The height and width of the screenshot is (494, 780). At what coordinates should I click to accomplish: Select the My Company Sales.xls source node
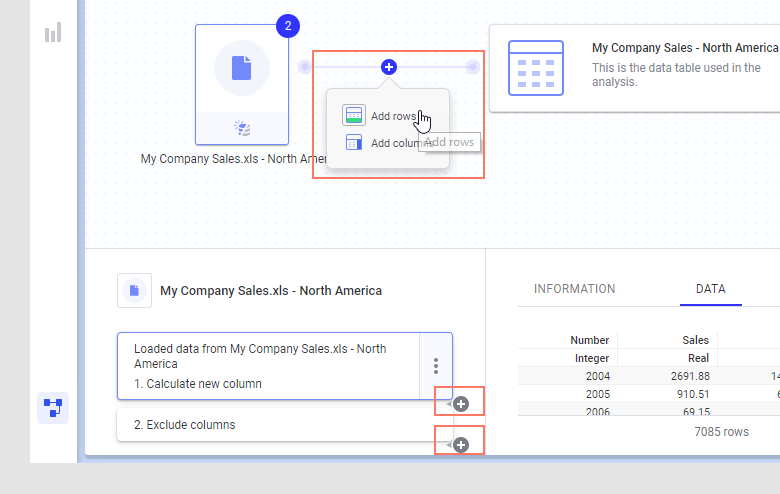pos(242,68)
